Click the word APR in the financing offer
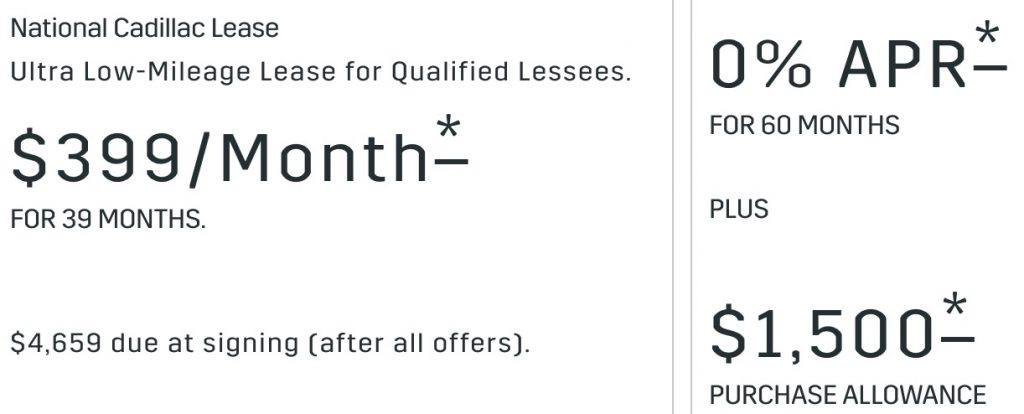 903,64
